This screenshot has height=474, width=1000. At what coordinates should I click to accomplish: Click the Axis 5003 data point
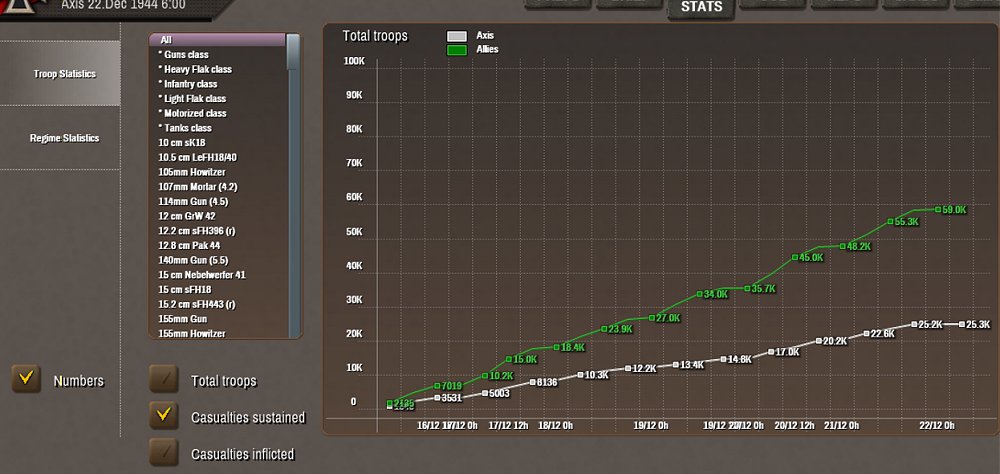pyautogui.click(x=485, y=393)
